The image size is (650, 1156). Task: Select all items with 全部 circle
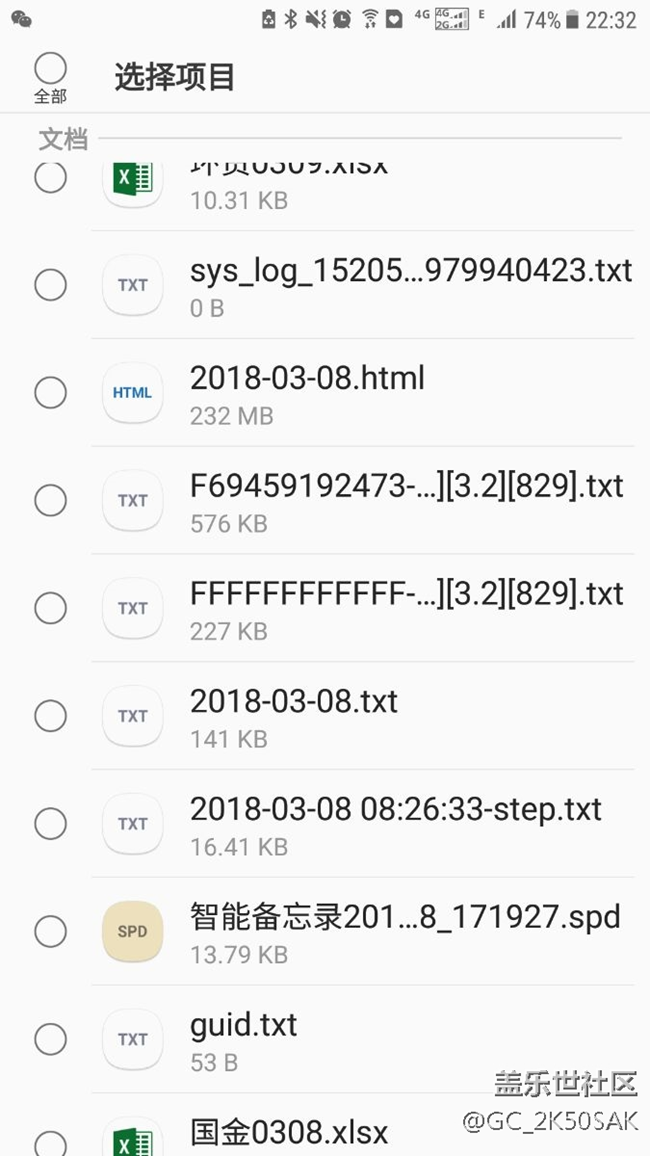pos(50,70)
